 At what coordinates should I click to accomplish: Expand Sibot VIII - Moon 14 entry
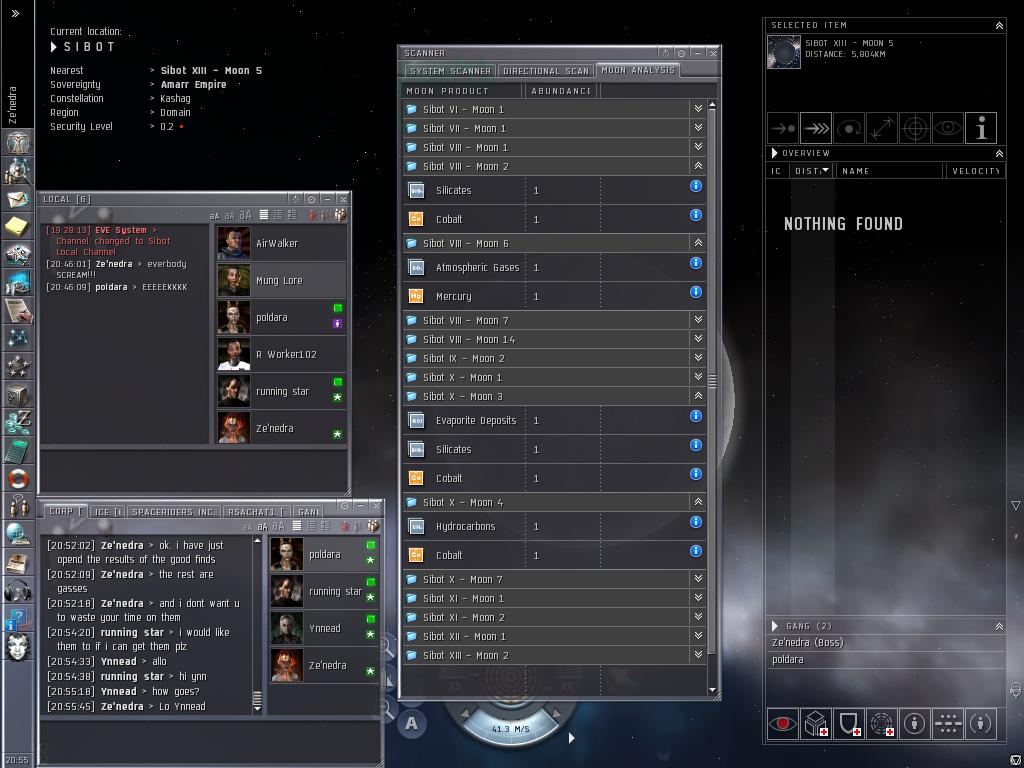point(698,338)
